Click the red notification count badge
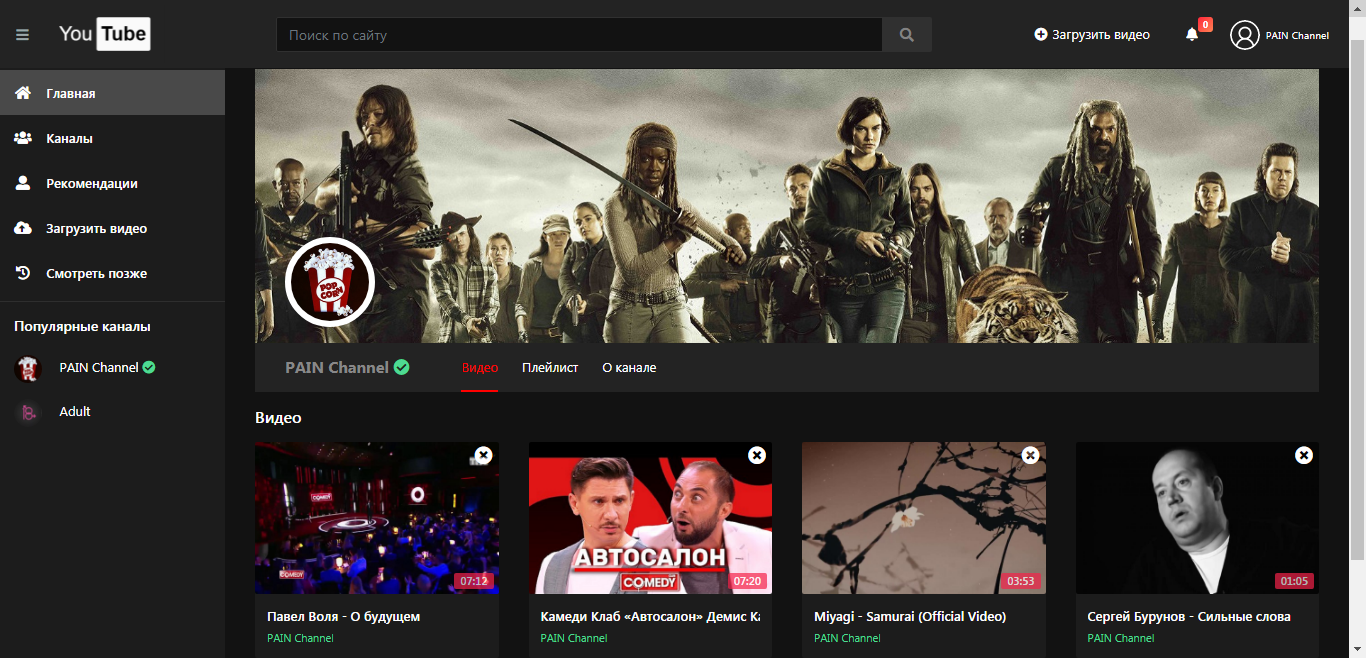 (1205, 24)
